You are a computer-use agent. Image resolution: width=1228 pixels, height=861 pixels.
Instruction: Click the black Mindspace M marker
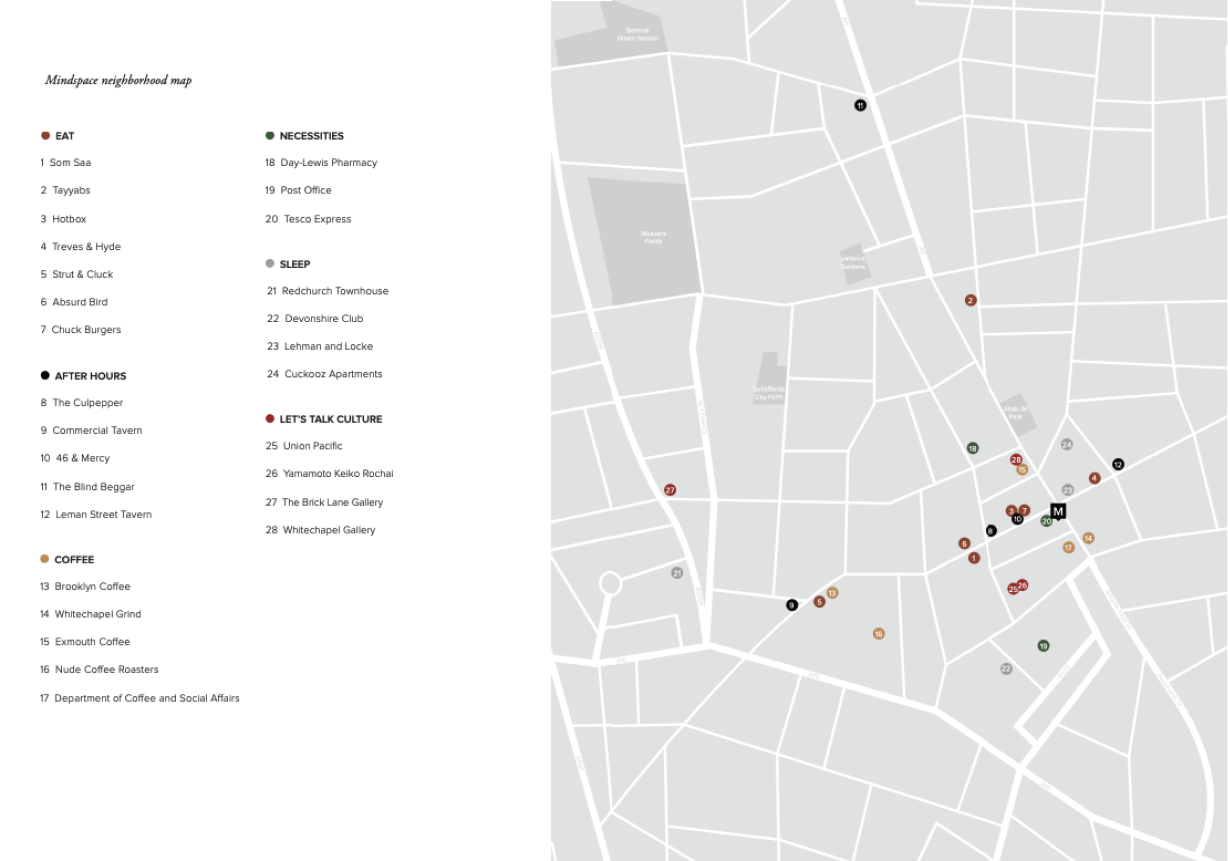1058,511
